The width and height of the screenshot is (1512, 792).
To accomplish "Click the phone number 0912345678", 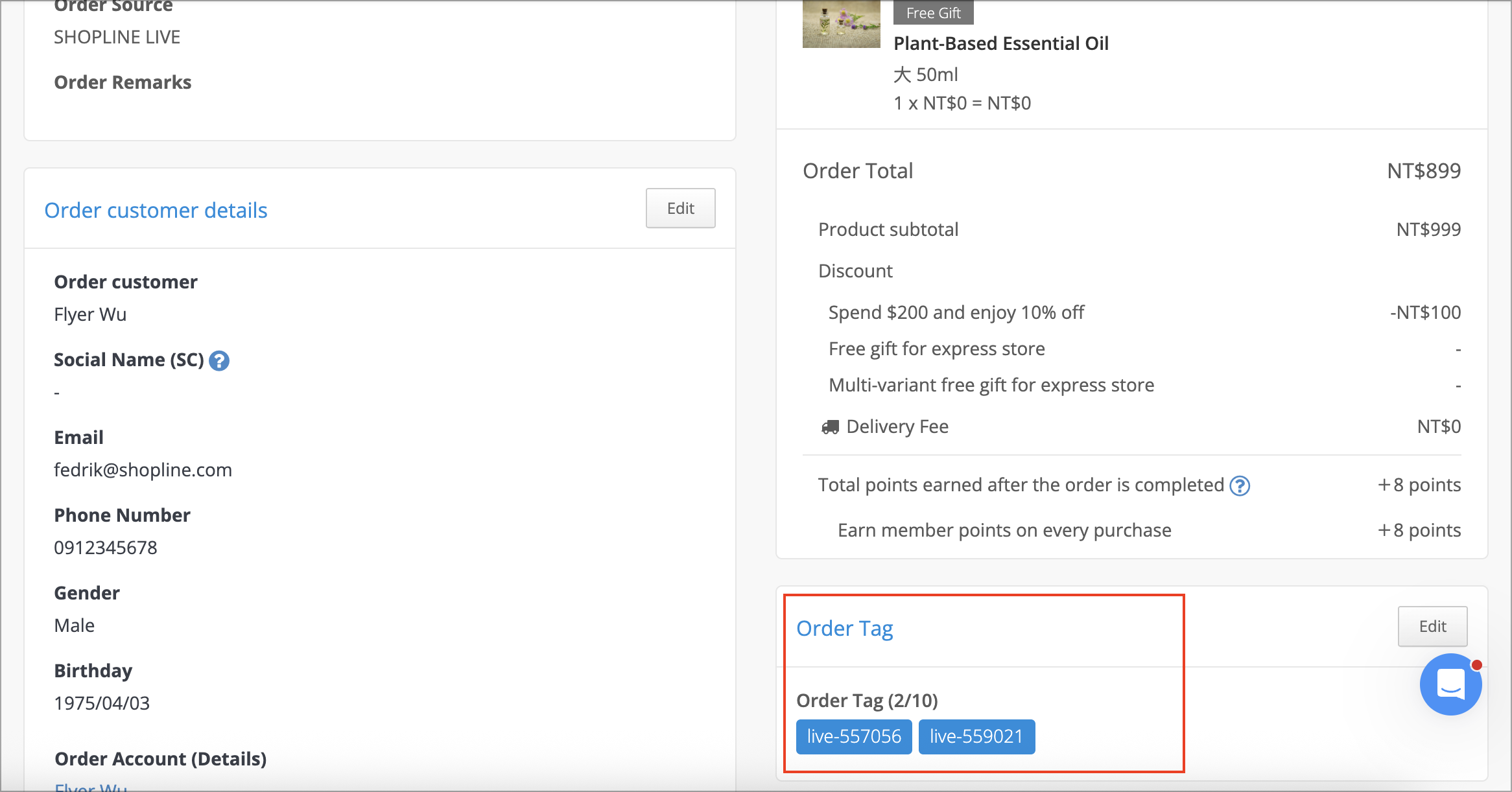I will point(106,548).
